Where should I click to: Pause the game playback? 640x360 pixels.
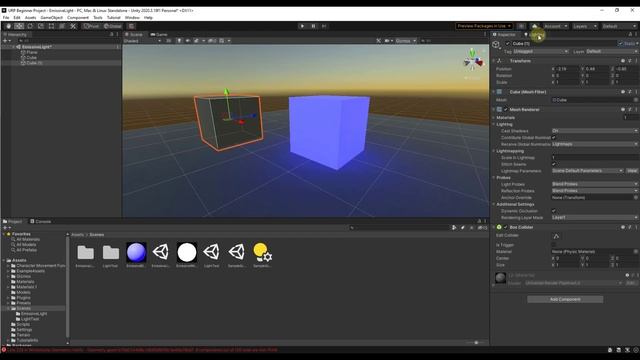[313, 26]
